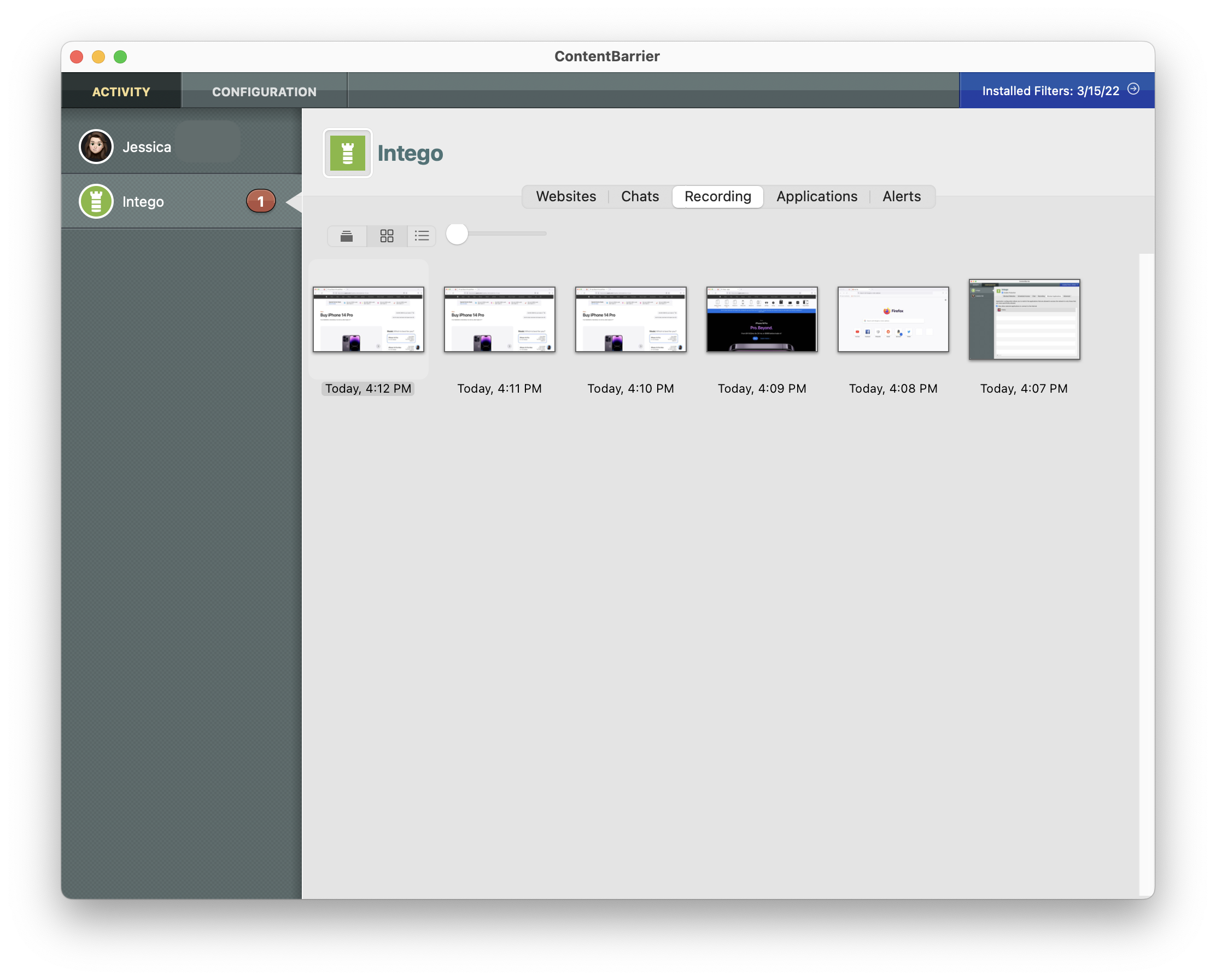
Task: Open the Configuration tab
Action: click(264, 91)
